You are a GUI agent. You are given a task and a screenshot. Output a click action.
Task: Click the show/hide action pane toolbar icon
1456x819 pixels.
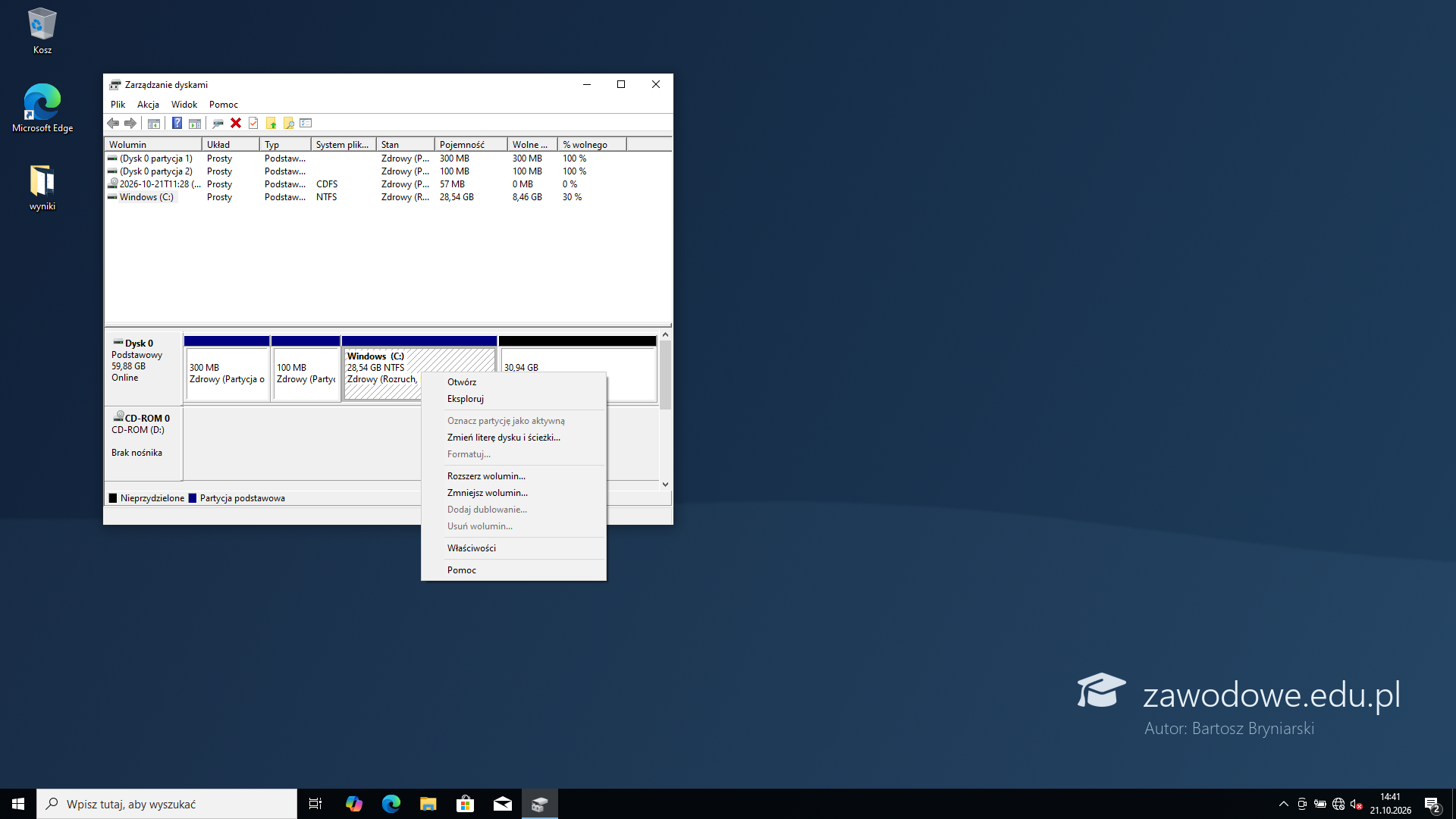tap(195, 123)
